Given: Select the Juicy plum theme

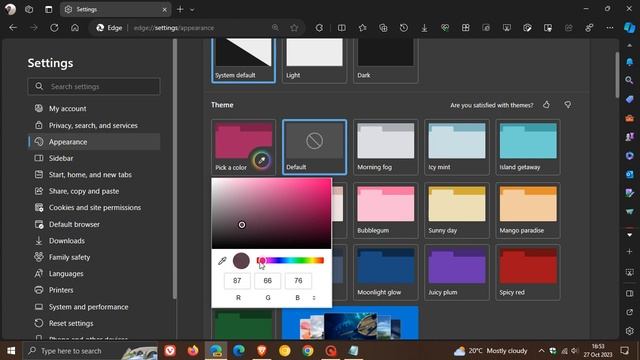Looking at the screenshot, I should [x=457, y=272].
